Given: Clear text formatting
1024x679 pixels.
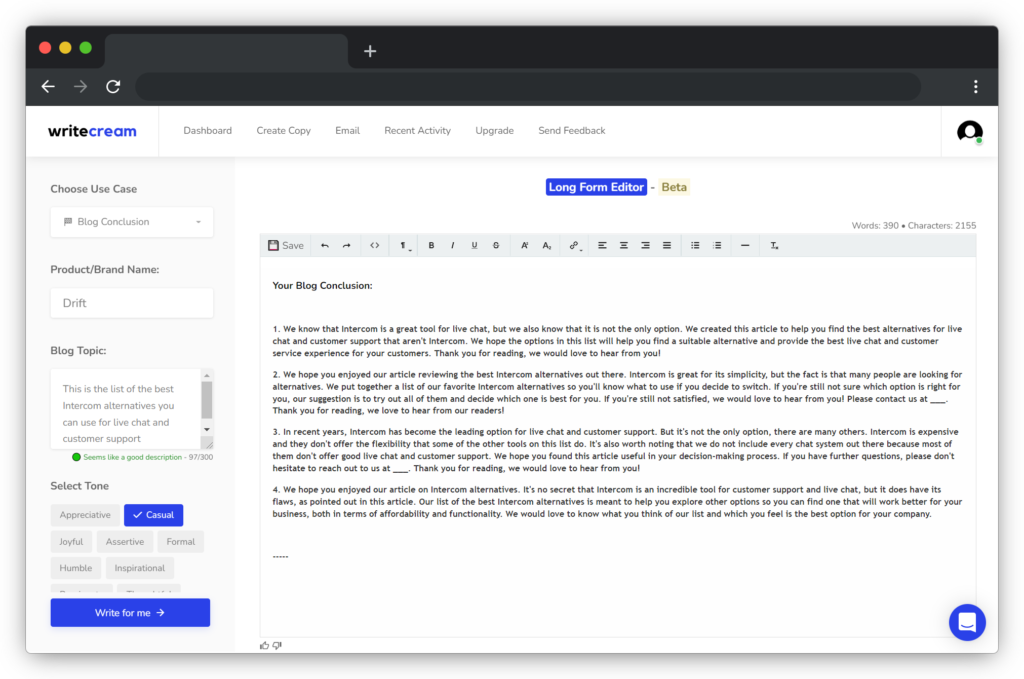Looking at the screenshot, I should coord(774,245).
